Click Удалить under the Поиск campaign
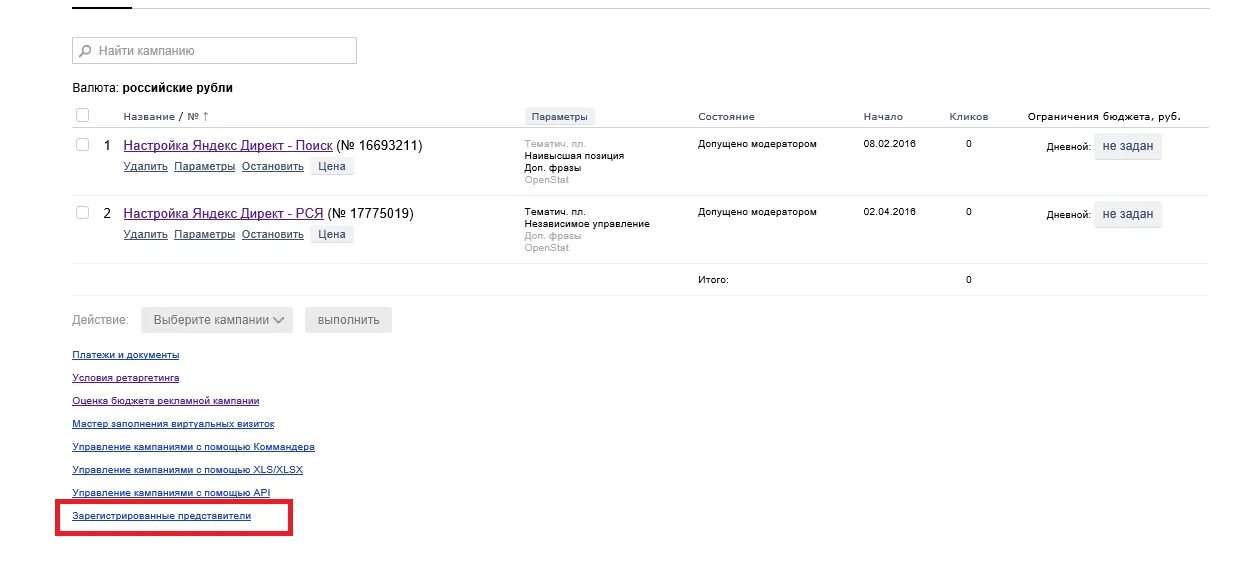 (x=146, y=166)
